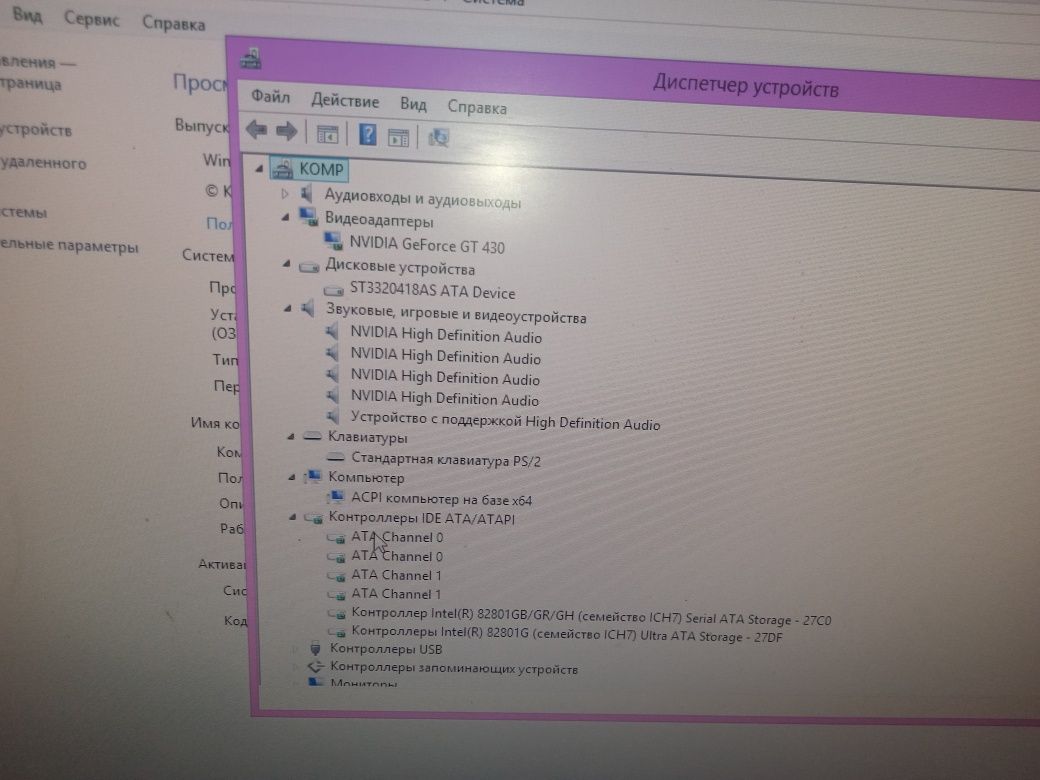
Task: Open the blue question mark Help icon
Action: 367,134
